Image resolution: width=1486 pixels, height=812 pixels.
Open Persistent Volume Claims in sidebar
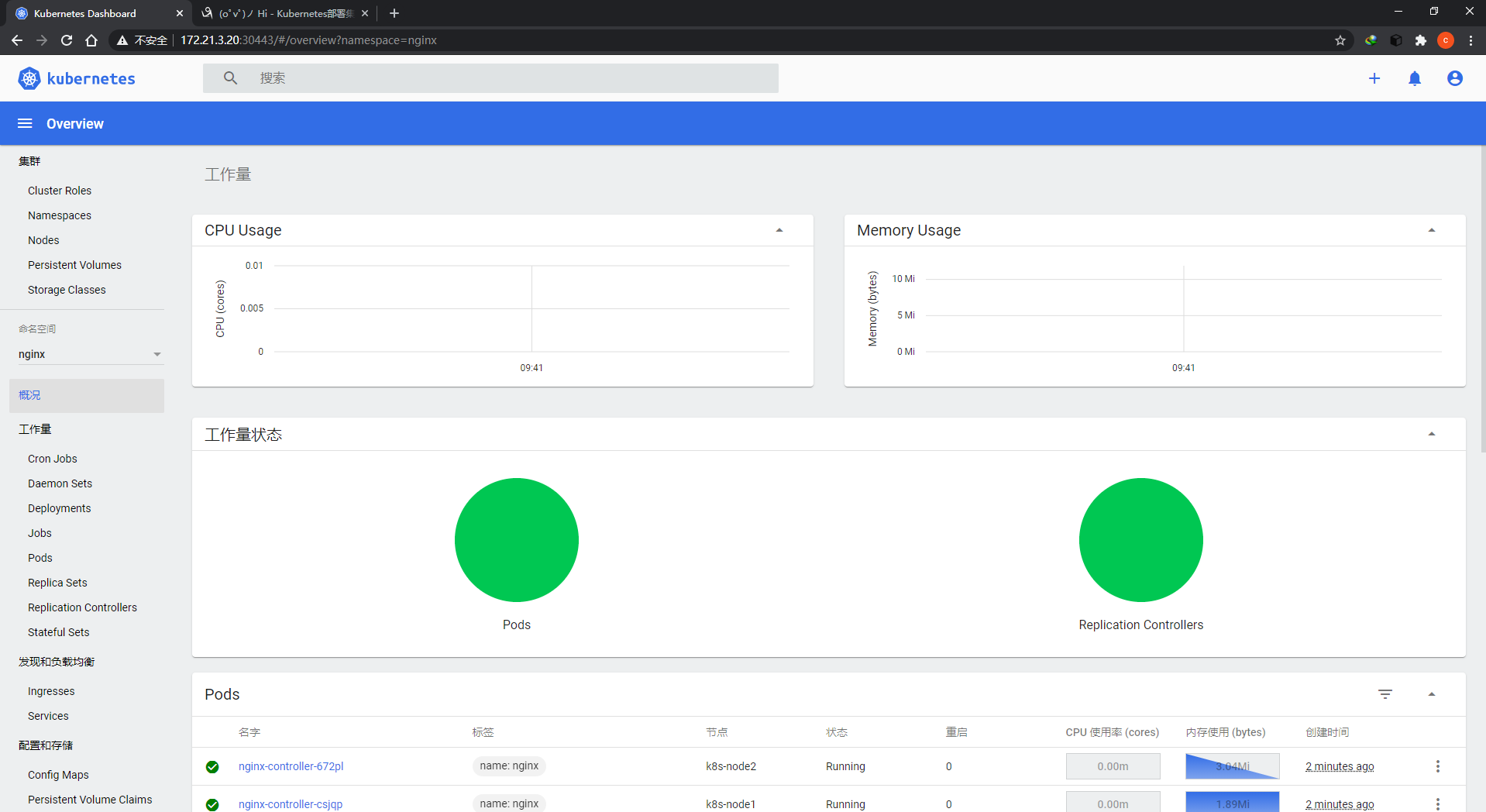point(90,800)
